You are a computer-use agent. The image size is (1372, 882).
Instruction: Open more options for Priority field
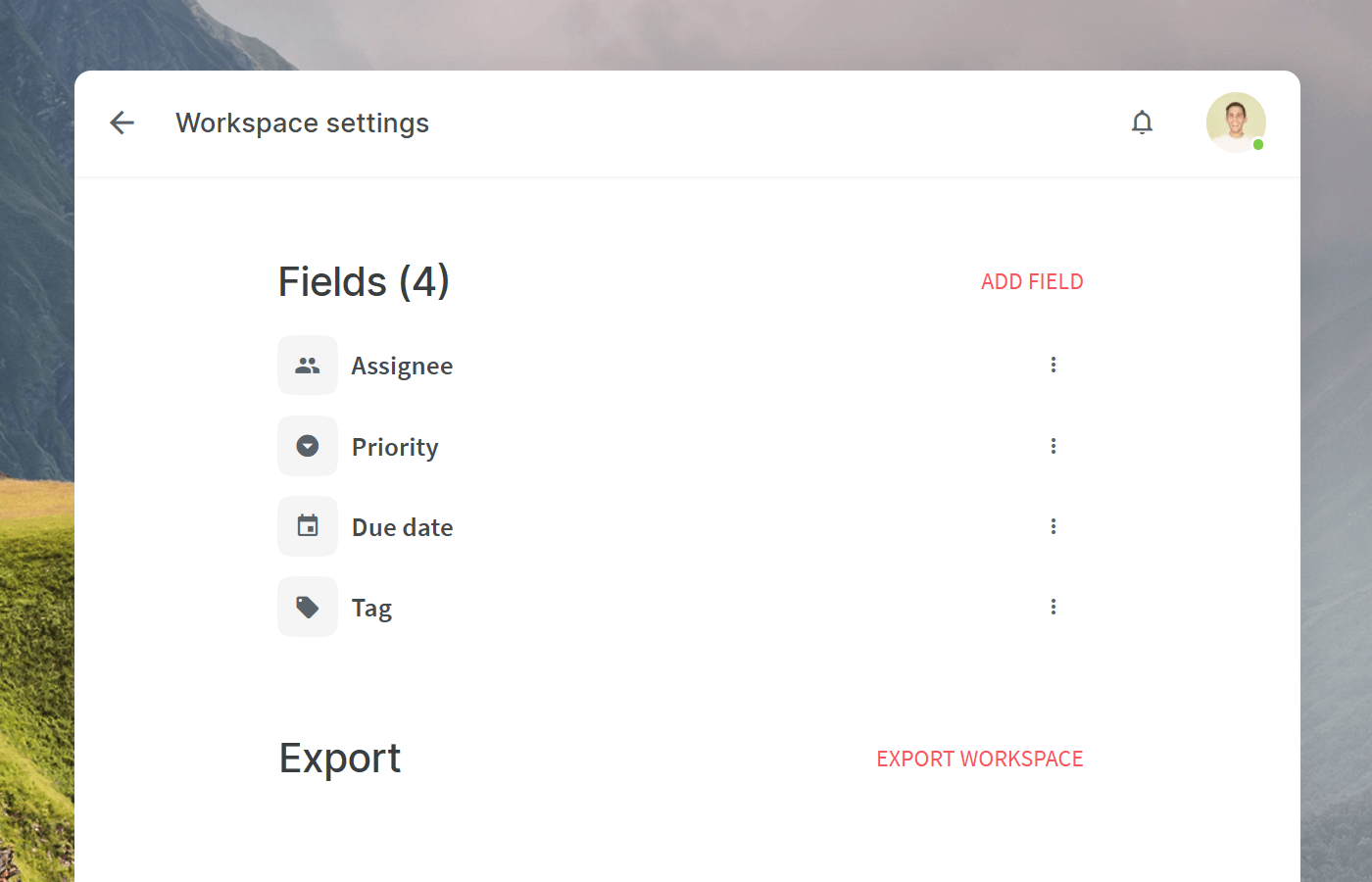click(1053, 446)
